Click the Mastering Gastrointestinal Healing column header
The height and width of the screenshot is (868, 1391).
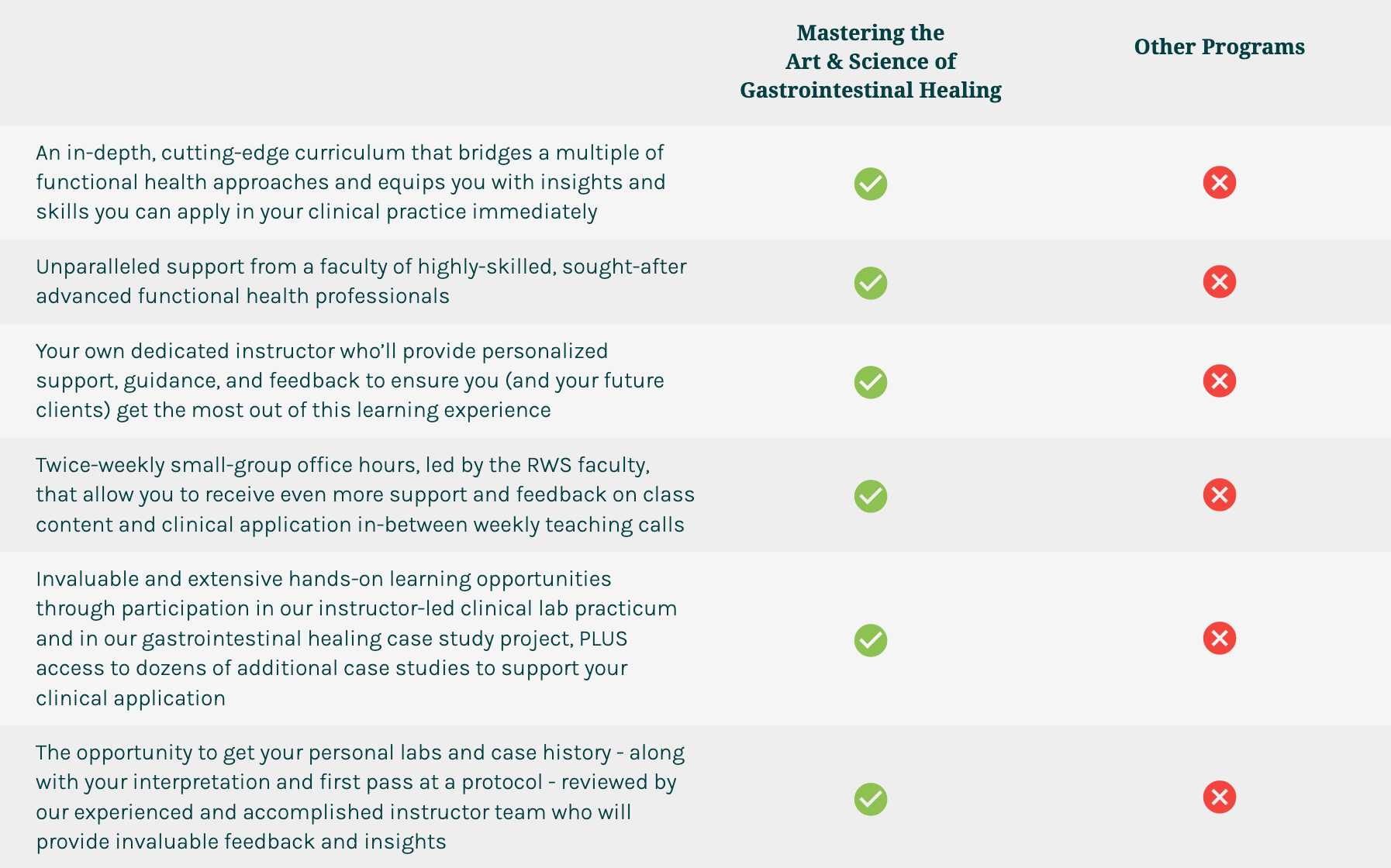tap(870, 61)
